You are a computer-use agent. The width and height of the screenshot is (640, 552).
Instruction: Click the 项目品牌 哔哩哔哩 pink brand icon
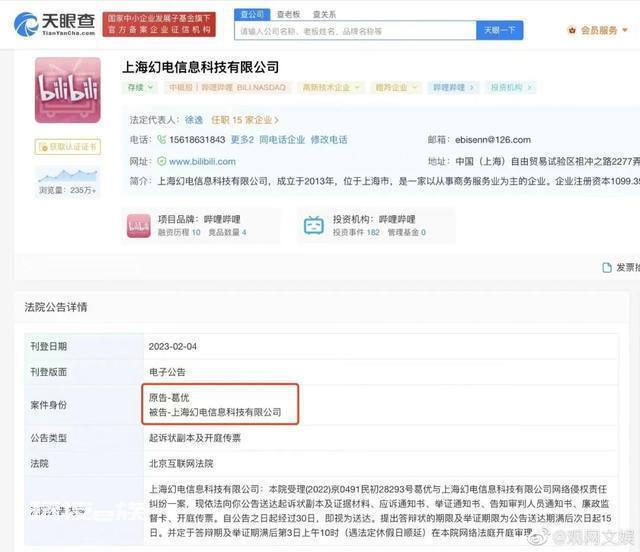139,226
